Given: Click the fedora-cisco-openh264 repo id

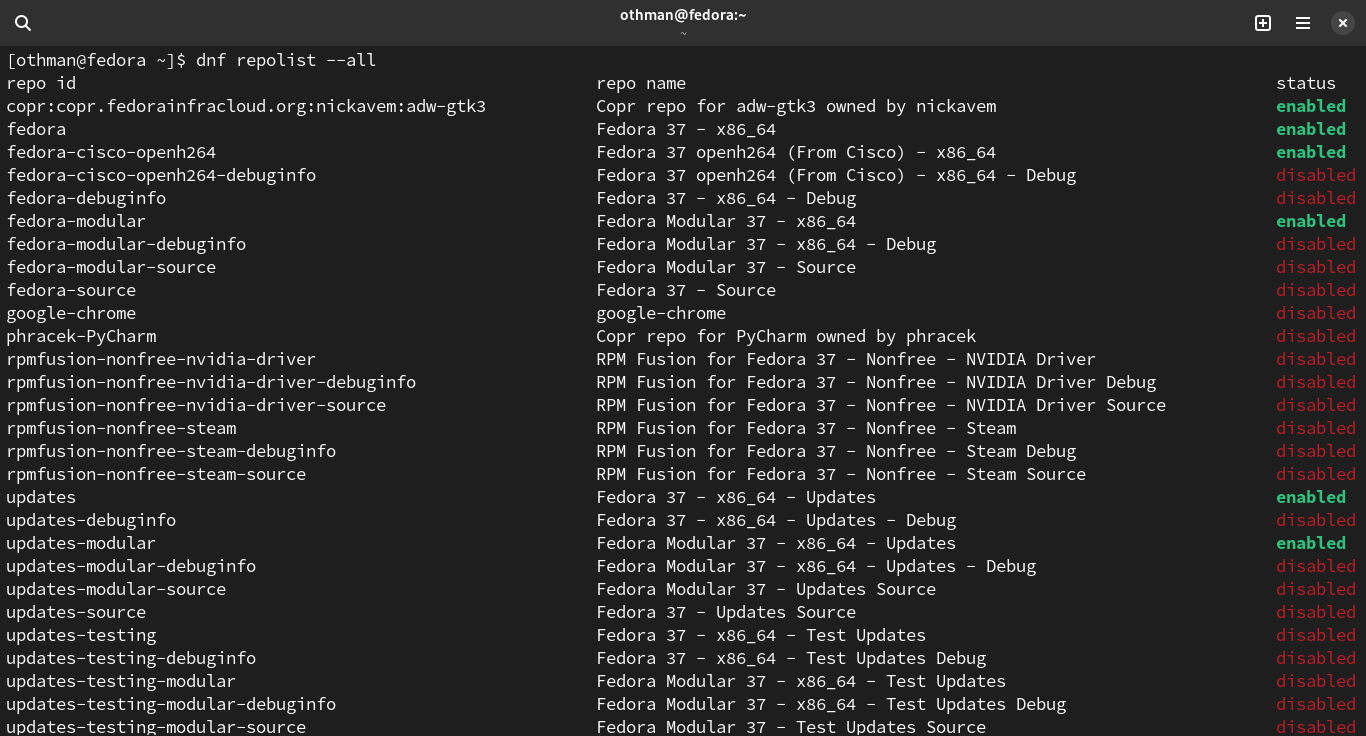Looking at the screenshot, I should [x=111, y=152].
